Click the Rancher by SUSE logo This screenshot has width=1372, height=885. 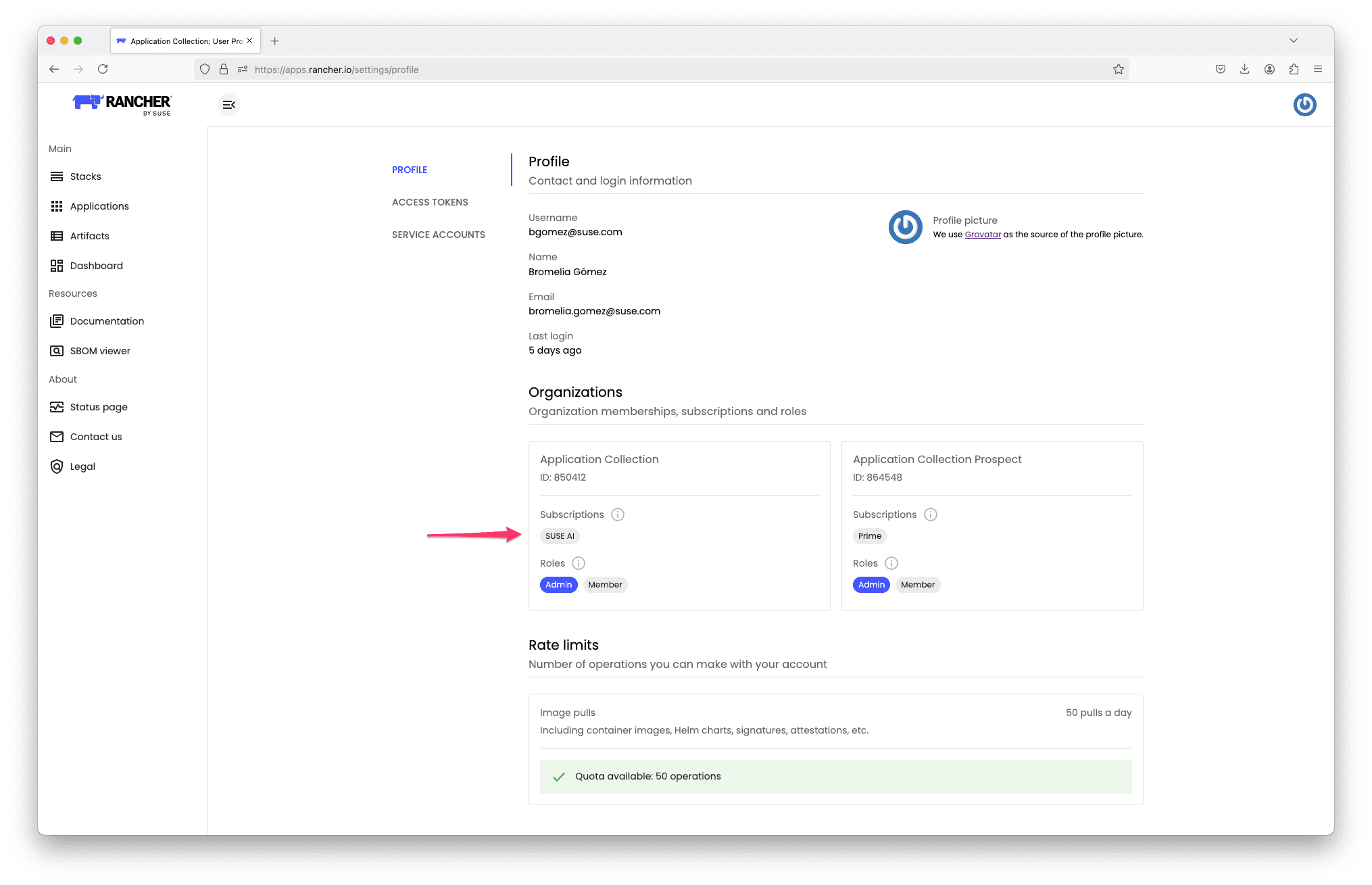tap(122, 104)
